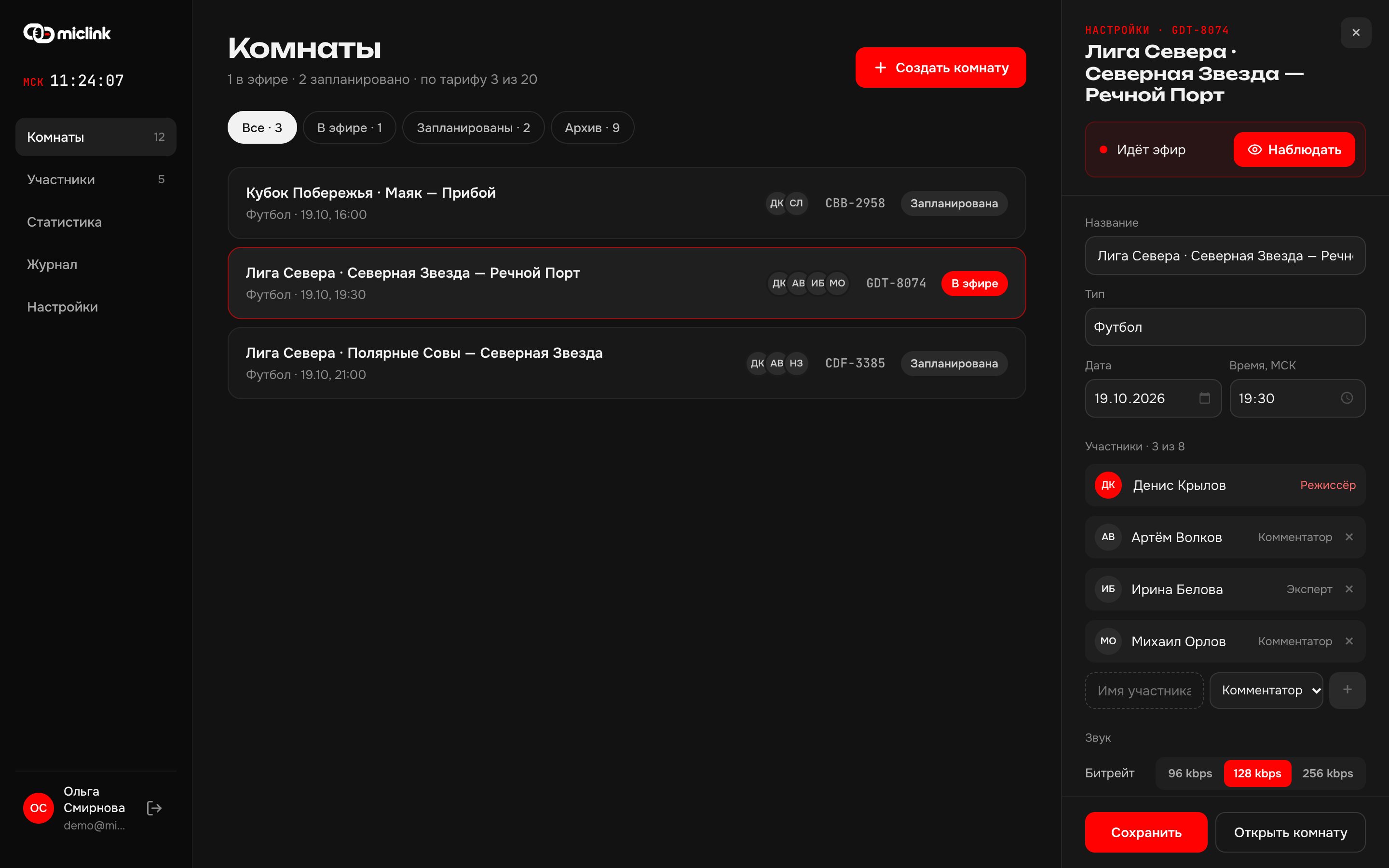
Task: Remove Михаил Орлов from participants
Action: tap(1349, 641)
